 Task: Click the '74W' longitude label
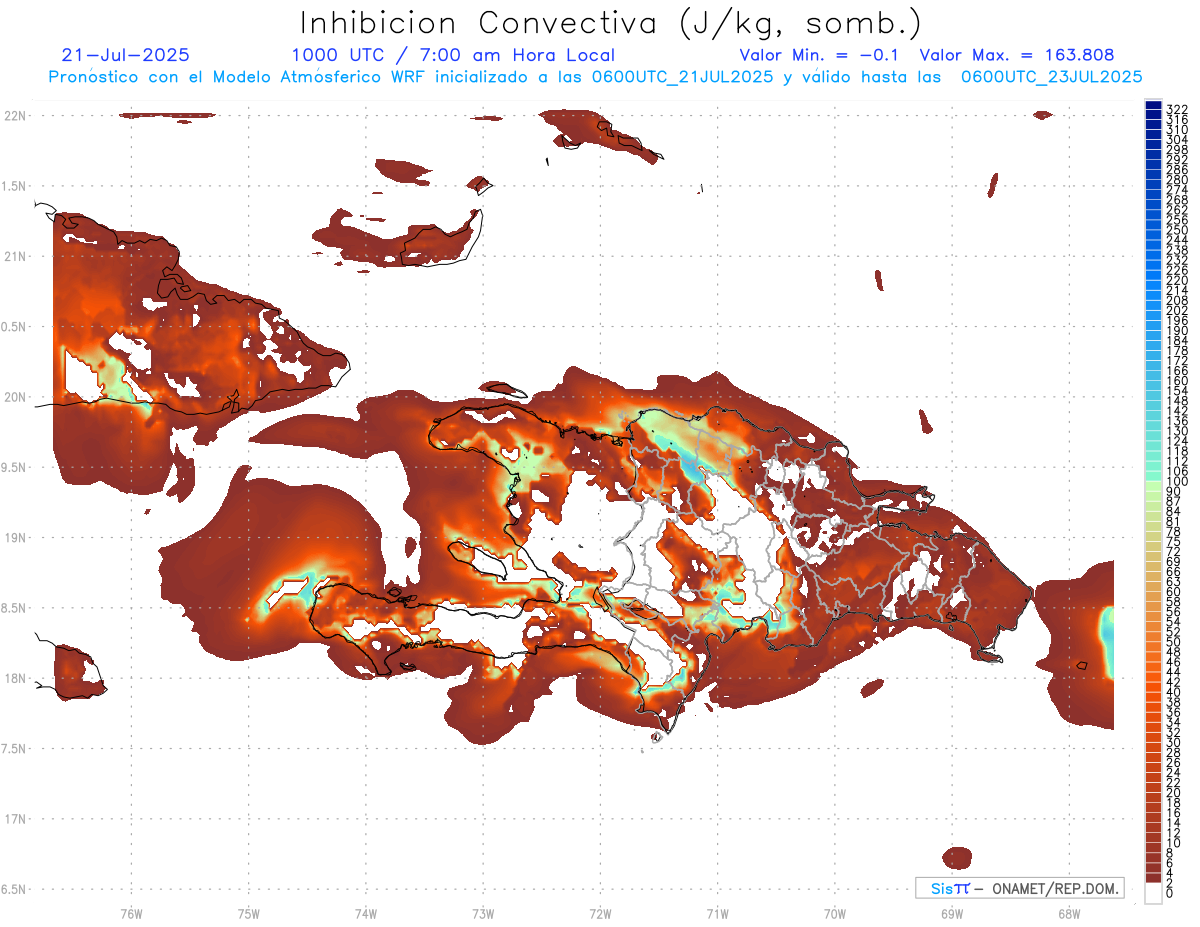(x=366, y=913)
